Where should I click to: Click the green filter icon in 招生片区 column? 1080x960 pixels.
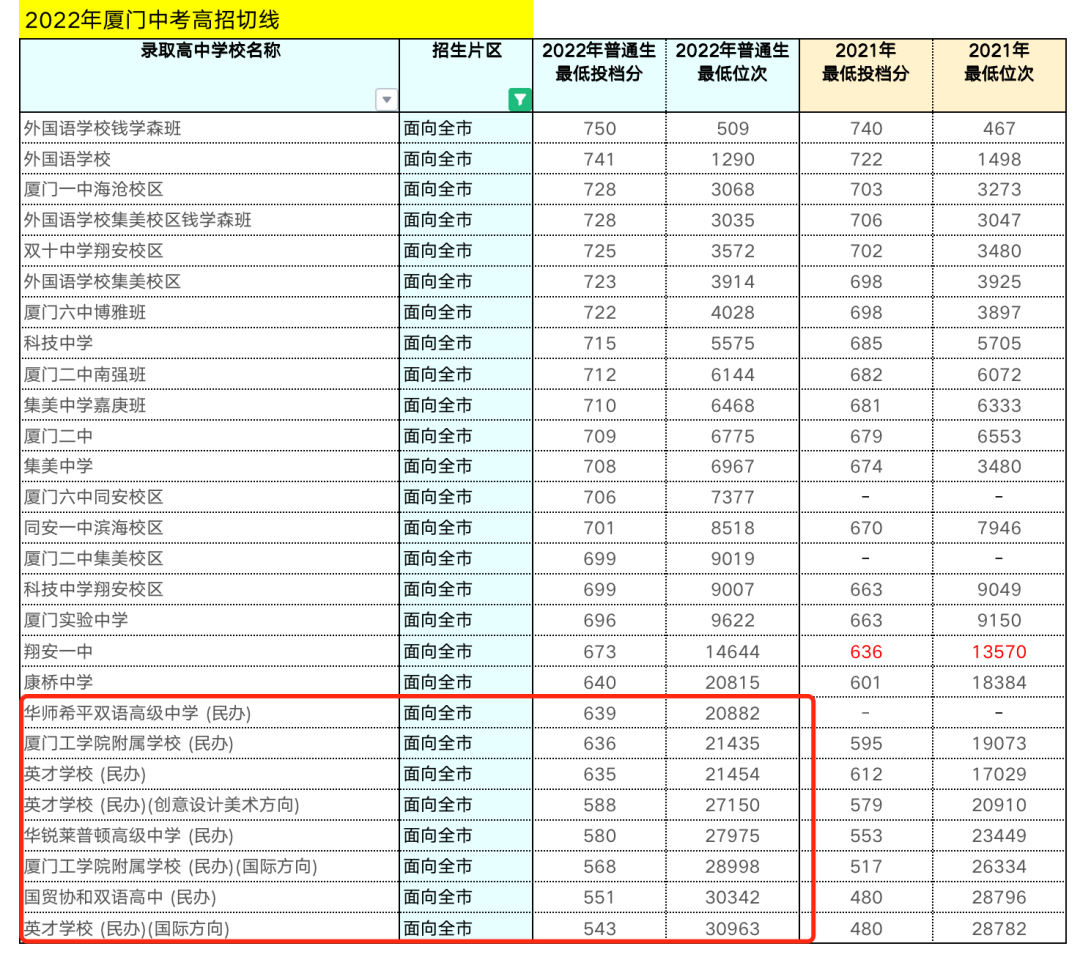coord(519,100)
